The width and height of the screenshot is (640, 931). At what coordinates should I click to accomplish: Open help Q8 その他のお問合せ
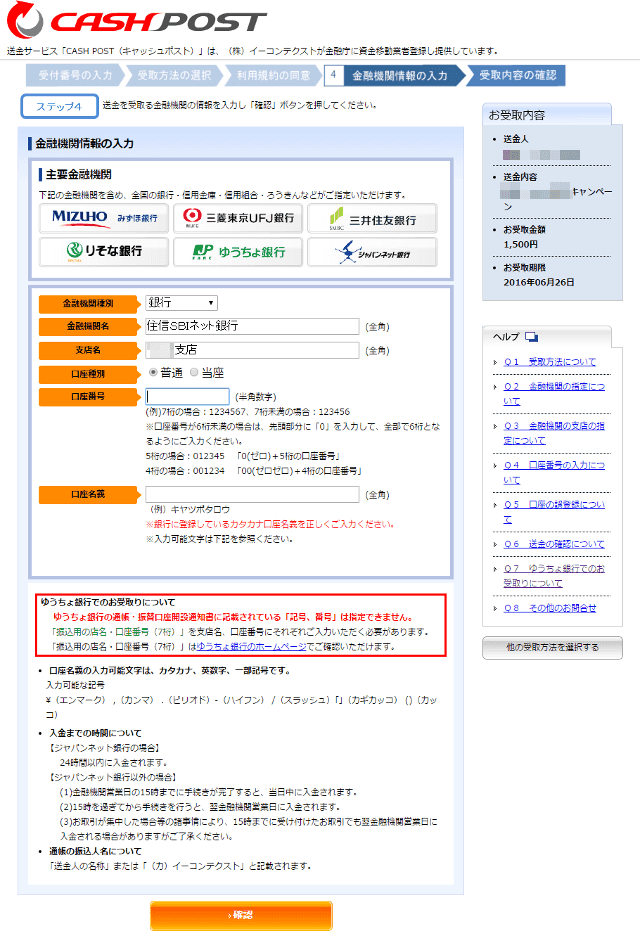pos(550,608)
